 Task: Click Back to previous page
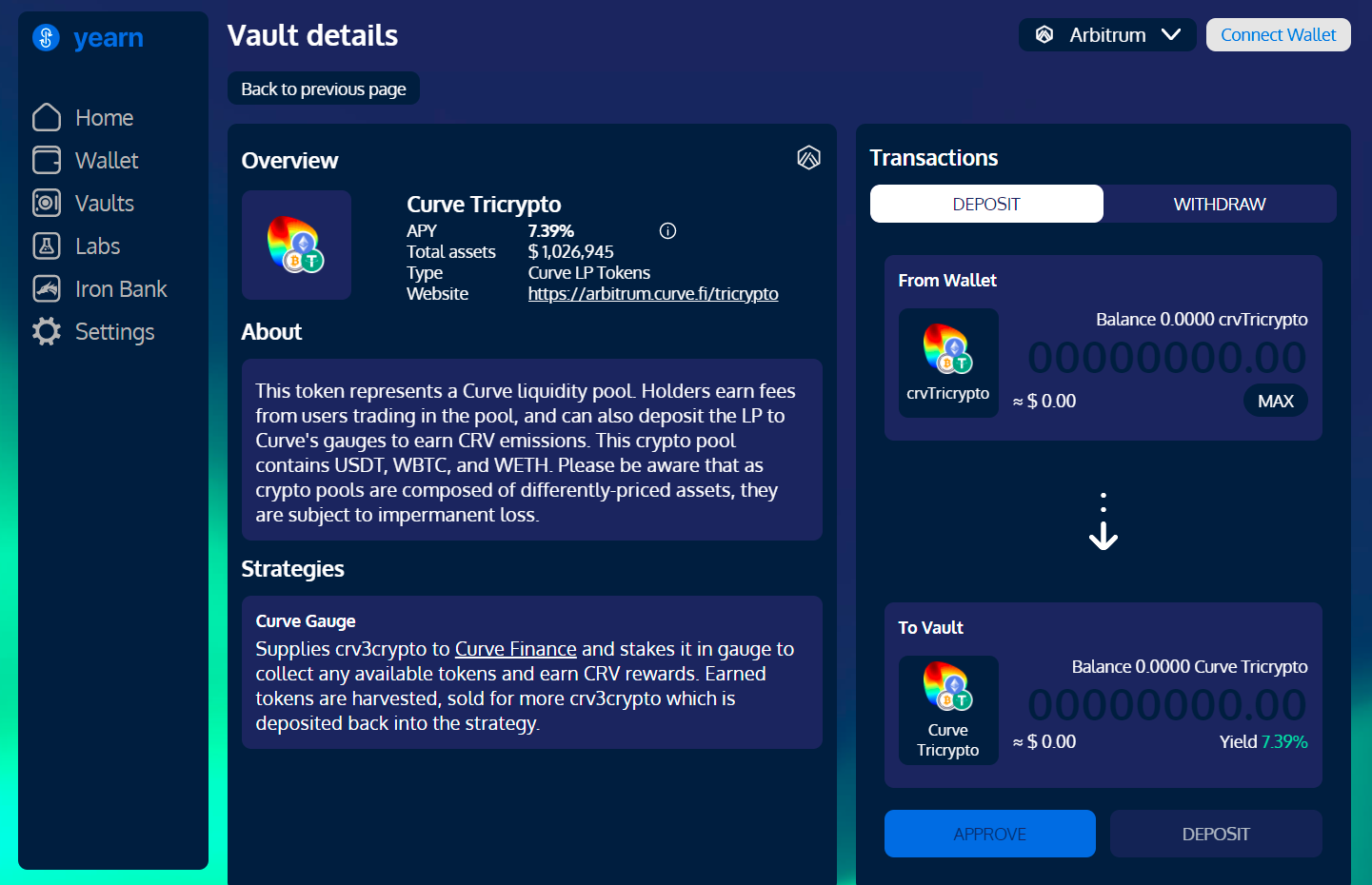click(x=323, y=88)
